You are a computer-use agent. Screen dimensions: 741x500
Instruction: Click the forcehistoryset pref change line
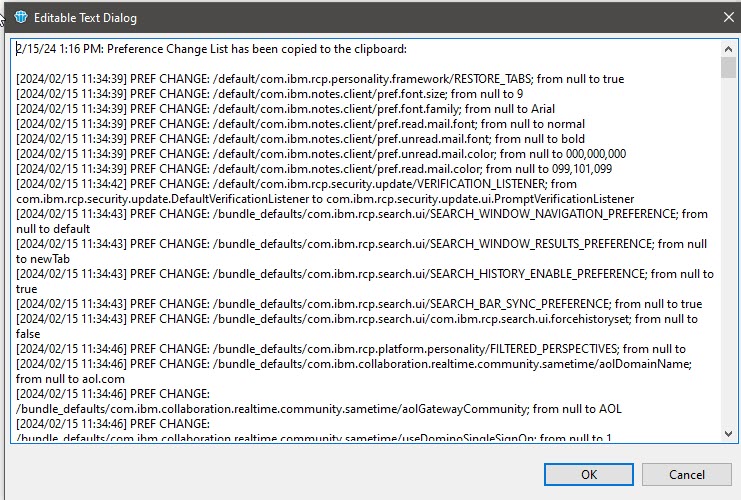click(357, 319)
